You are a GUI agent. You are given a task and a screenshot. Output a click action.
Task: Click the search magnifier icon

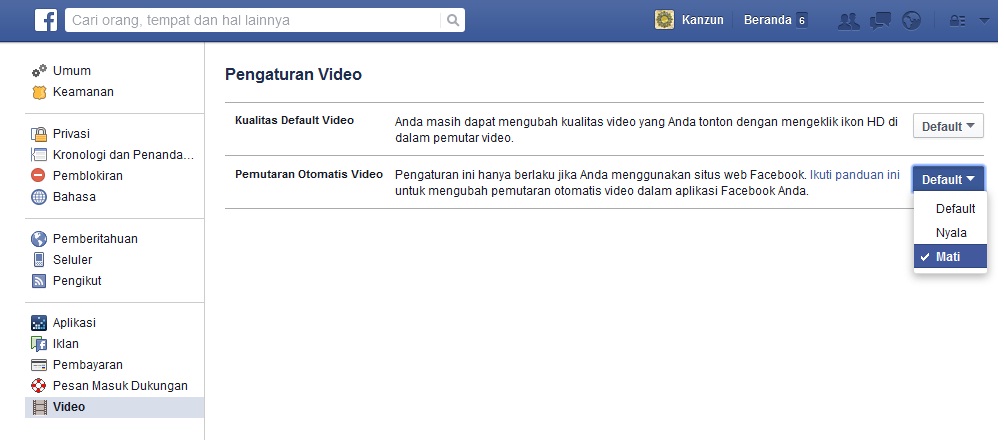[x=453, y=20]
